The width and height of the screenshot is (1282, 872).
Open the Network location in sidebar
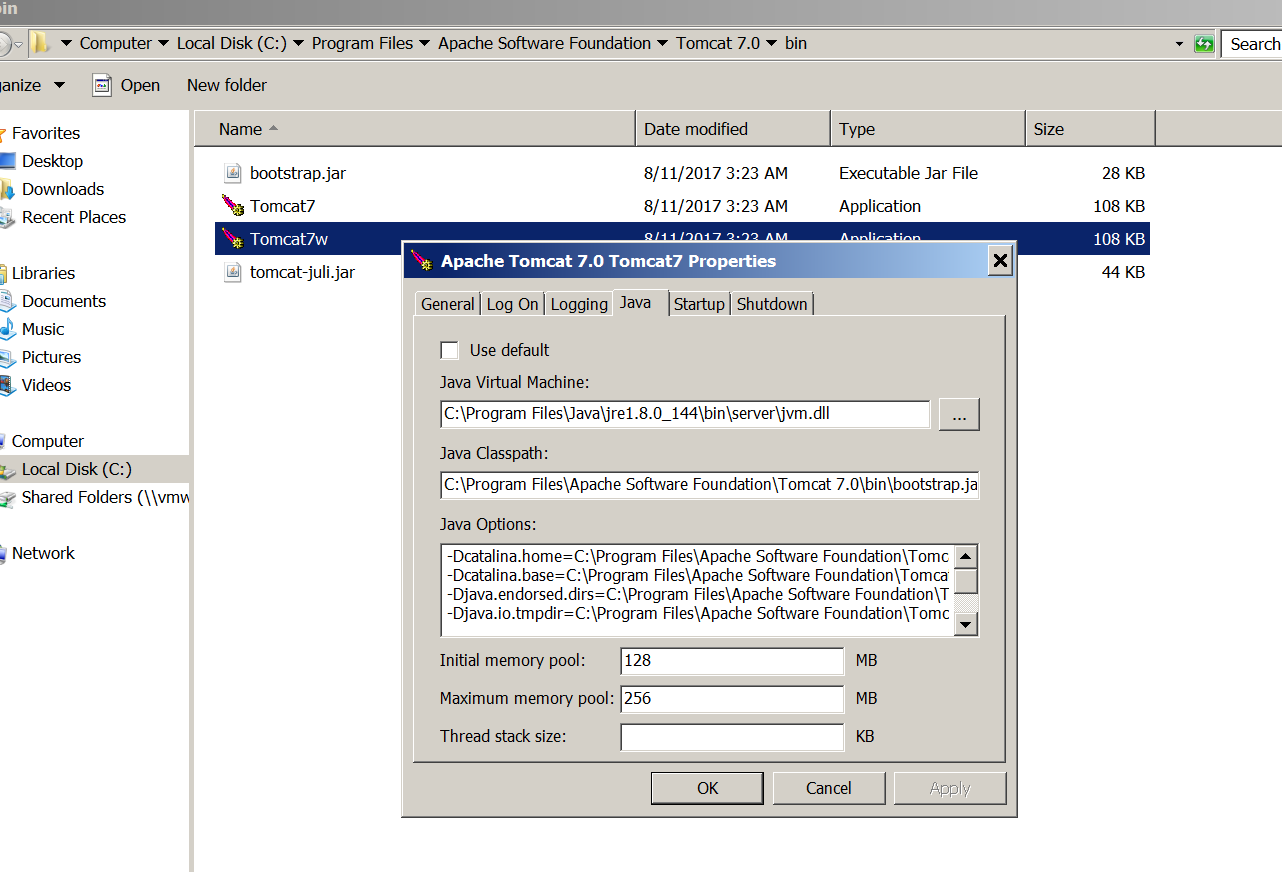[x=43, y=553]
